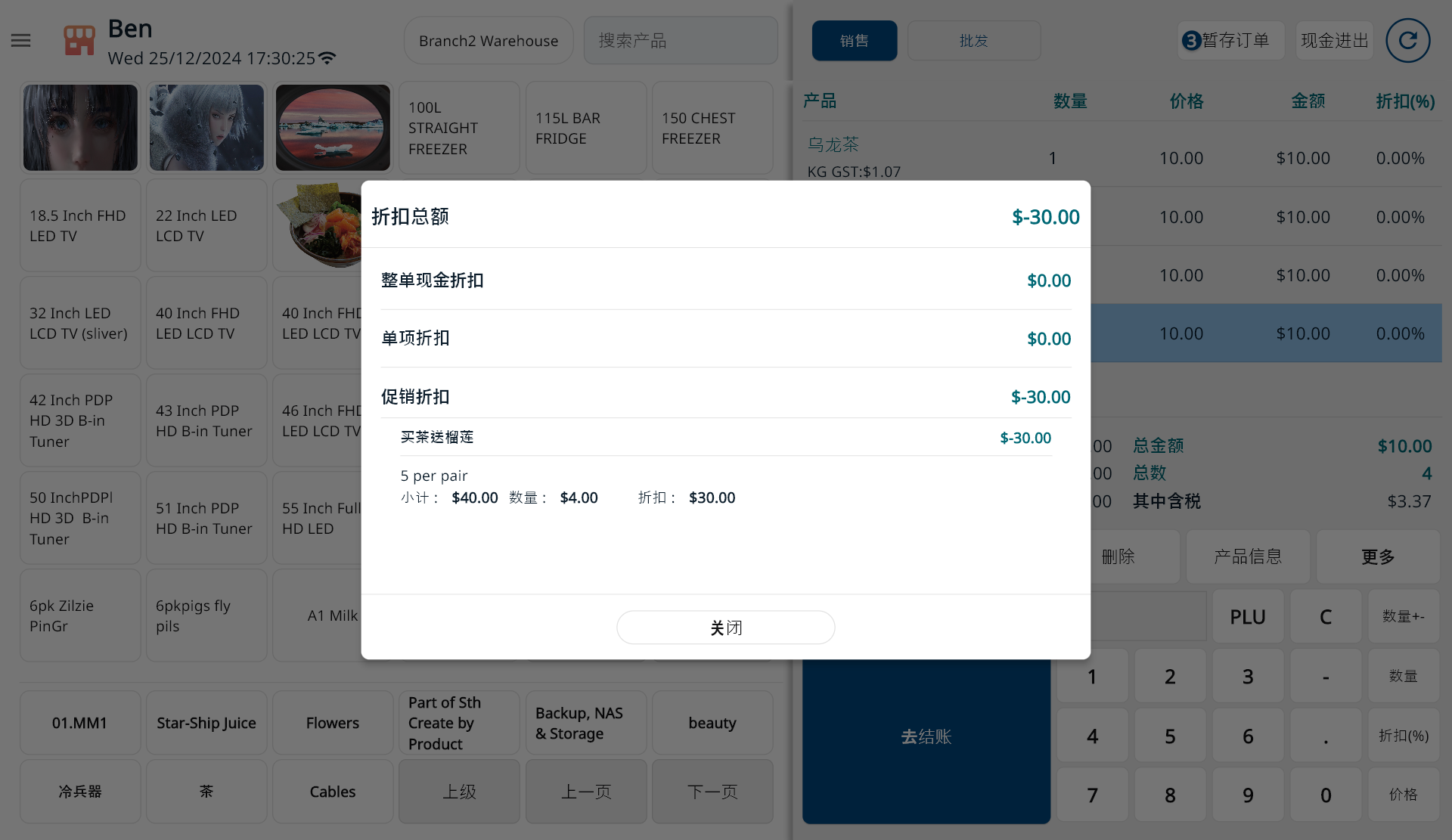The image size is (1452, 840).
Task: Click the refresh circular arrow icon
Action: pyautogui.click(x=1407, y=41)
